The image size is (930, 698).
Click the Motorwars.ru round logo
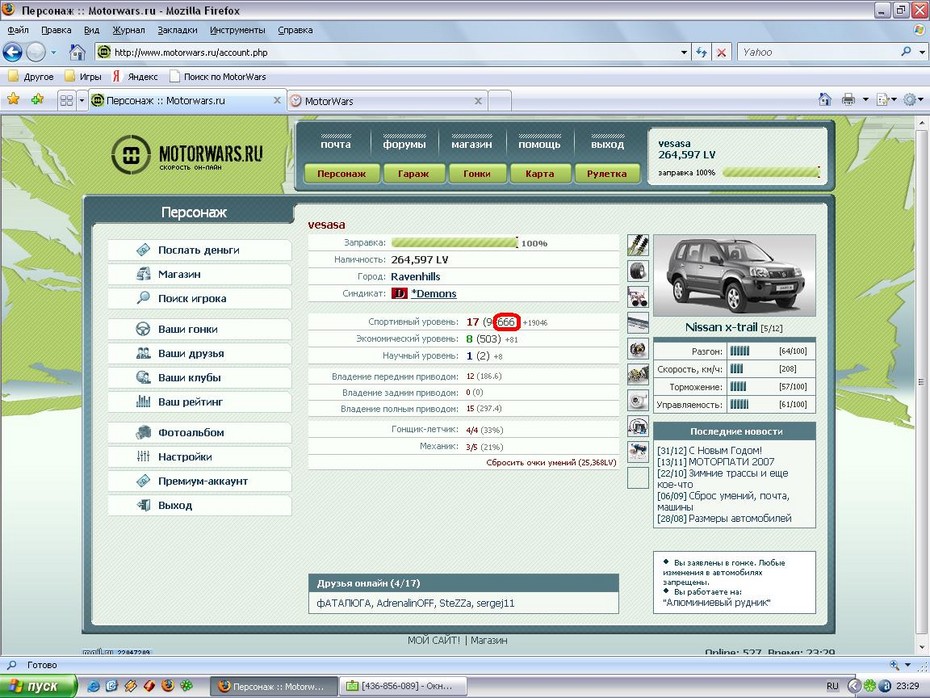[x=131, y=155]
